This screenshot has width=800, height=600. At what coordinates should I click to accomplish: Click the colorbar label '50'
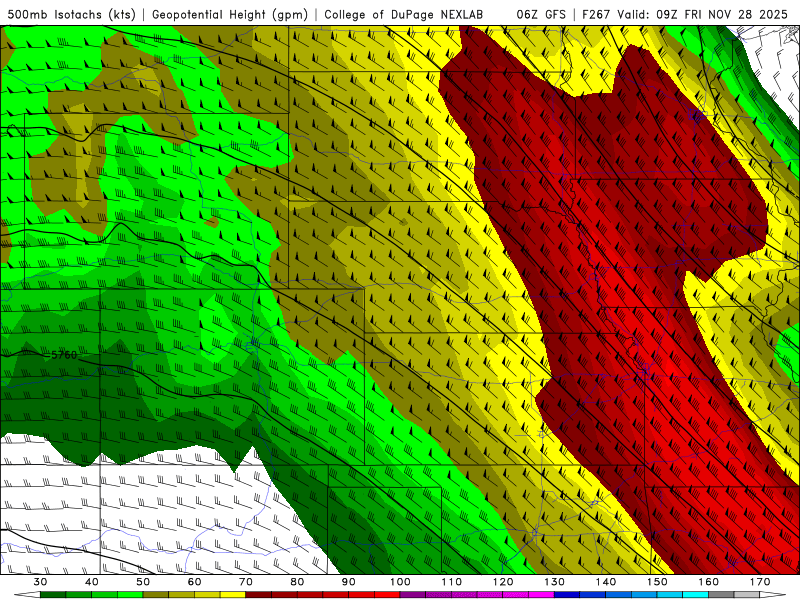(143, 582)
